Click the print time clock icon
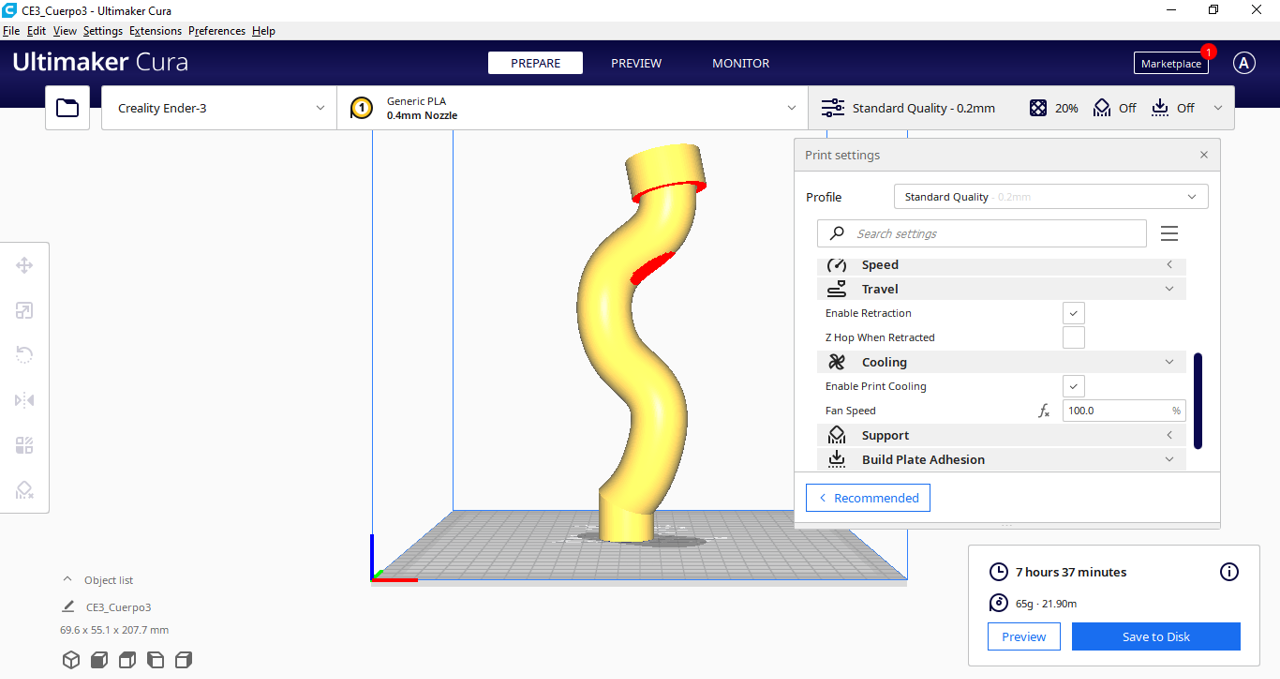Screen dimensions: 1280x679 (998, 572)
